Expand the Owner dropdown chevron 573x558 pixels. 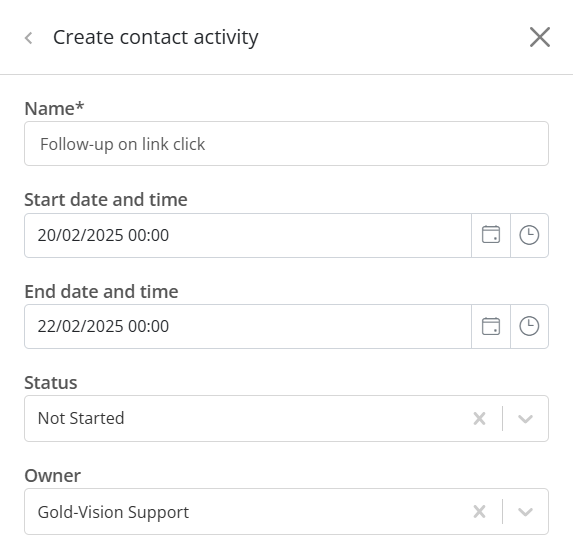tap(525, 512)
